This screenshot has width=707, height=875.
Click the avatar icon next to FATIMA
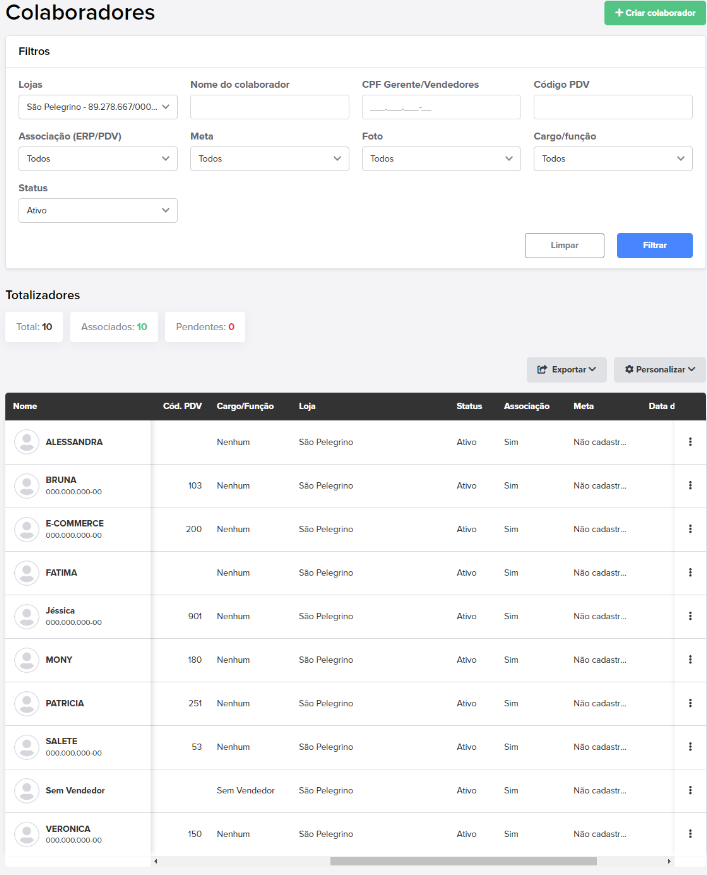pyautogui.click(x=26, y=573)
